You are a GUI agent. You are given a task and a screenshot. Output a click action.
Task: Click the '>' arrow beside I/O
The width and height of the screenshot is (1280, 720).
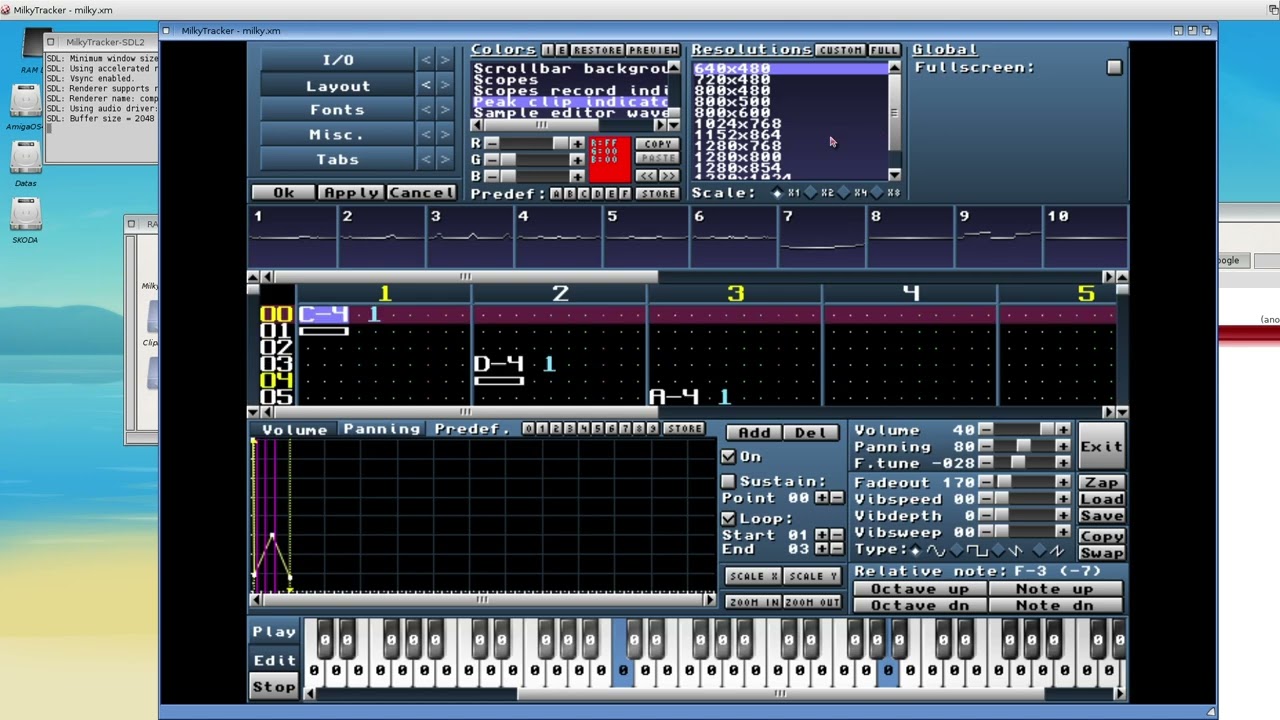[445, 61]
